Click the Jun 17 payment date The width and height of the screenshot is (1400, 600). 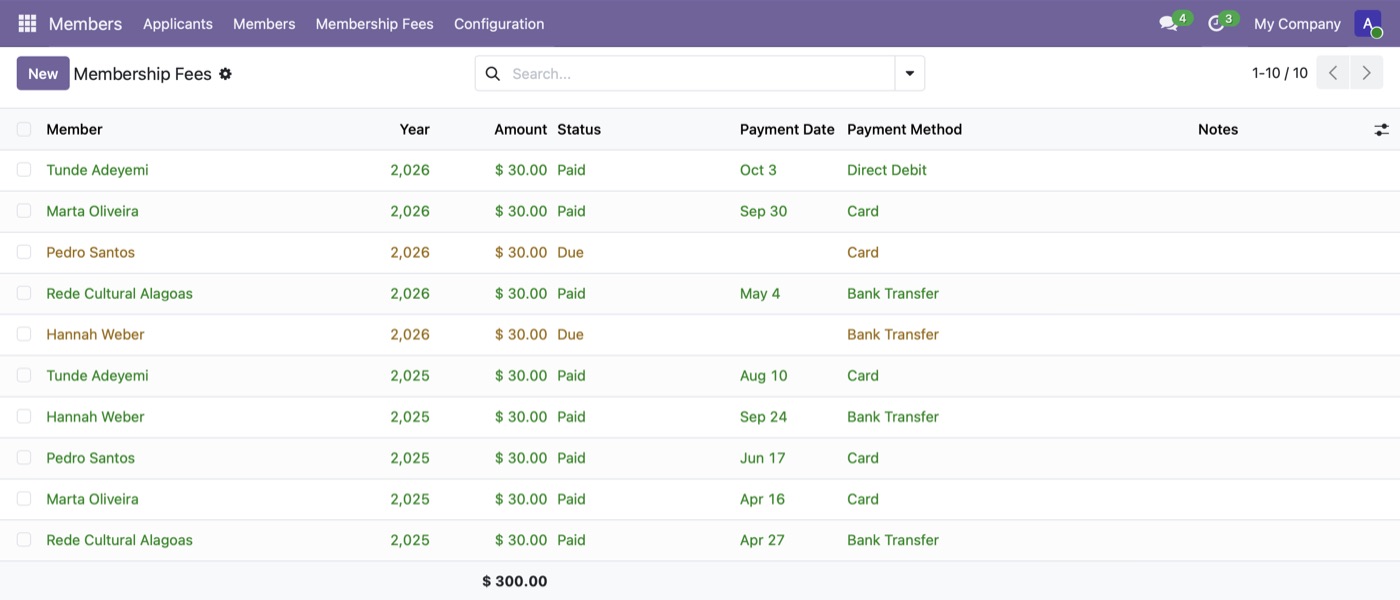762,457
